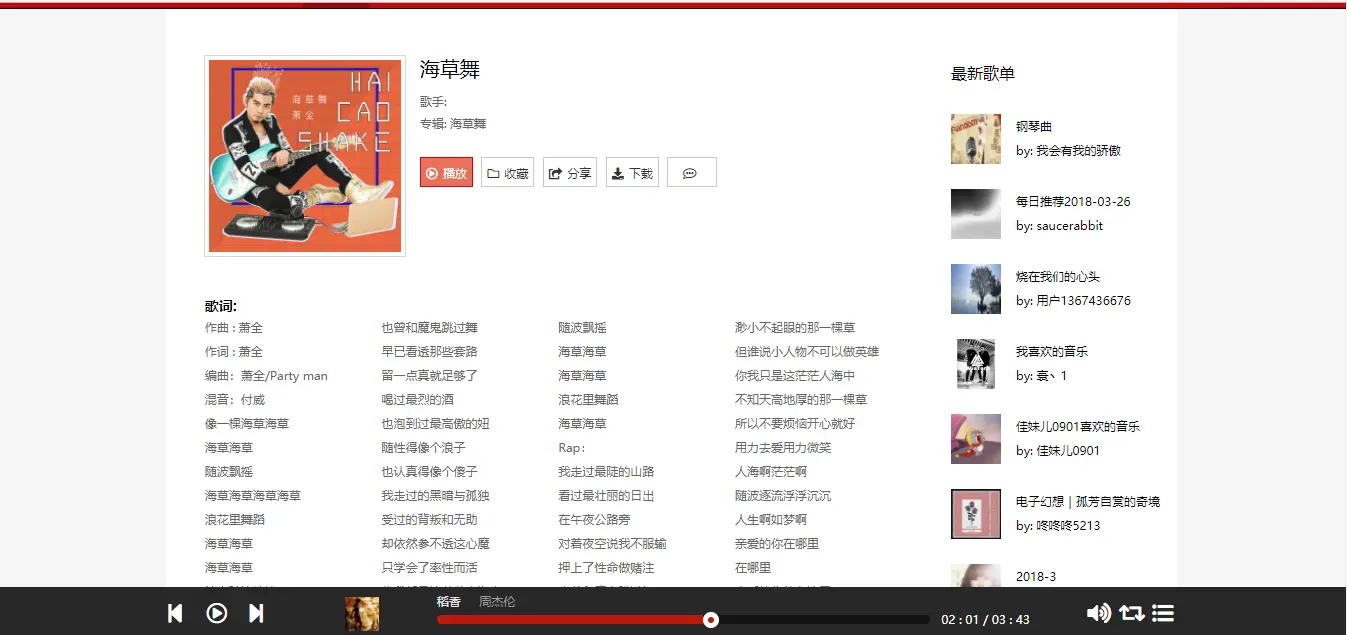
Task: Open user saucerabbit profile
Action: coord(1069,226)
